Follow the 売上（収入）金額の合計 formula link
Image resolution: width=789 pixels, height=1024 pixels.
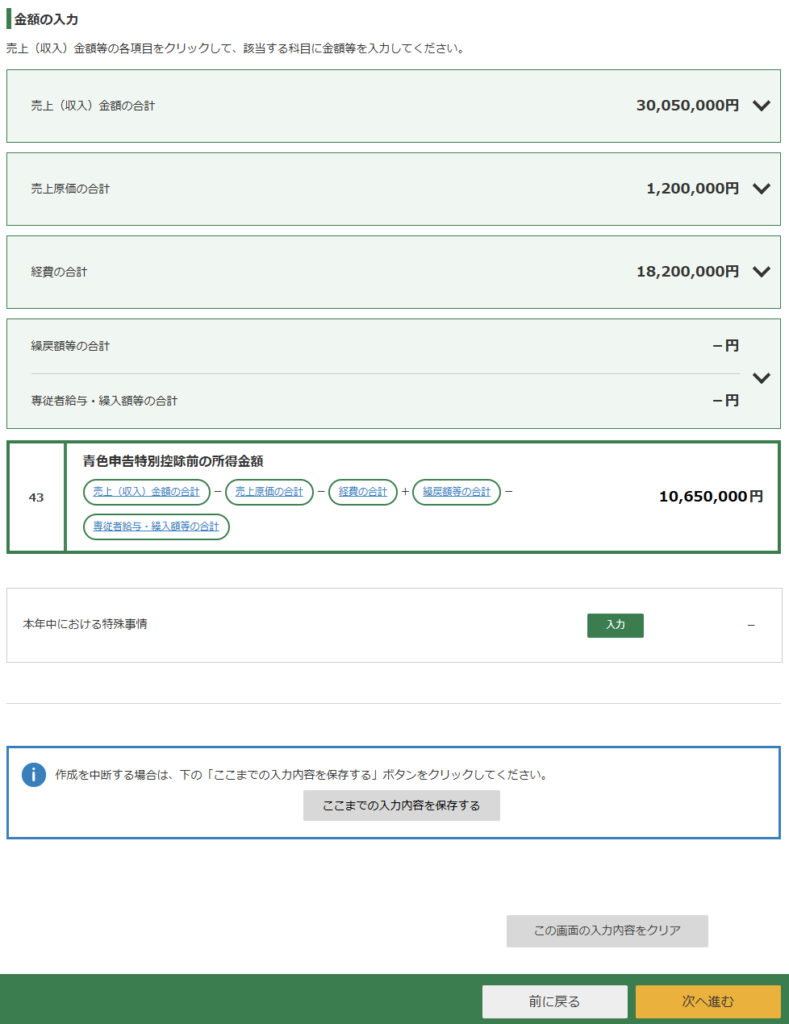(x=146, y=492)
